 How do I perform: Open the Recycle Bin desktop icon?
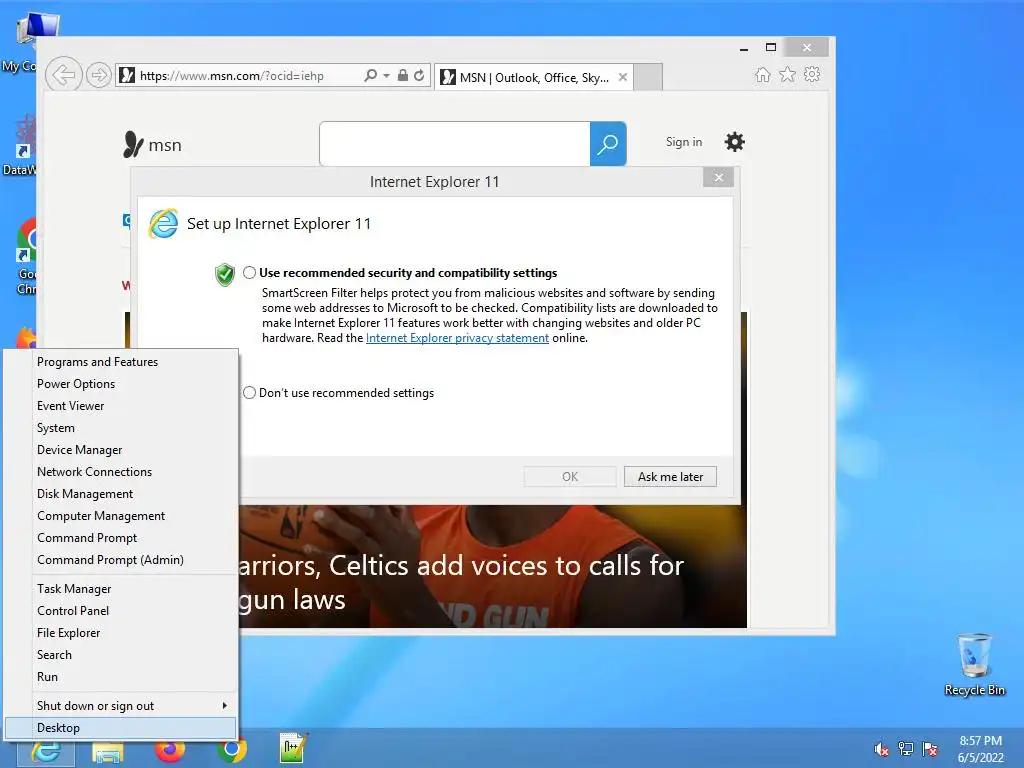(974, 664)
